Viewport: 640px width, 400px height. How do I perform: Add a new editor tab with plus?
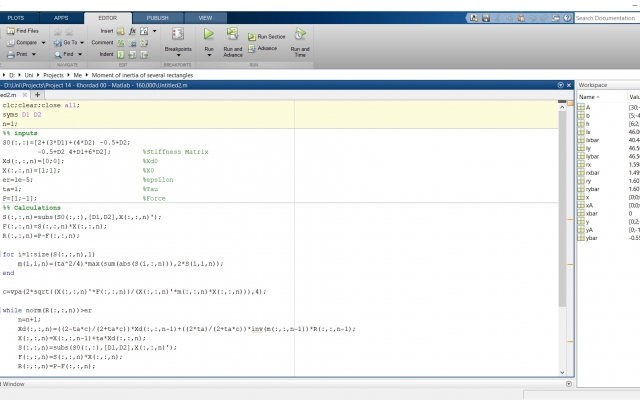click(37, 95)
